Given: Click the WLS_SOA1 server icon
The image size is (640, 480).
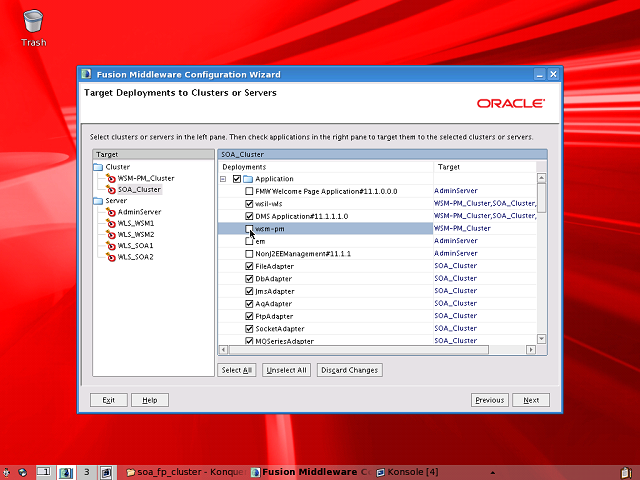Looking at the screenshot, I should 111,246.
